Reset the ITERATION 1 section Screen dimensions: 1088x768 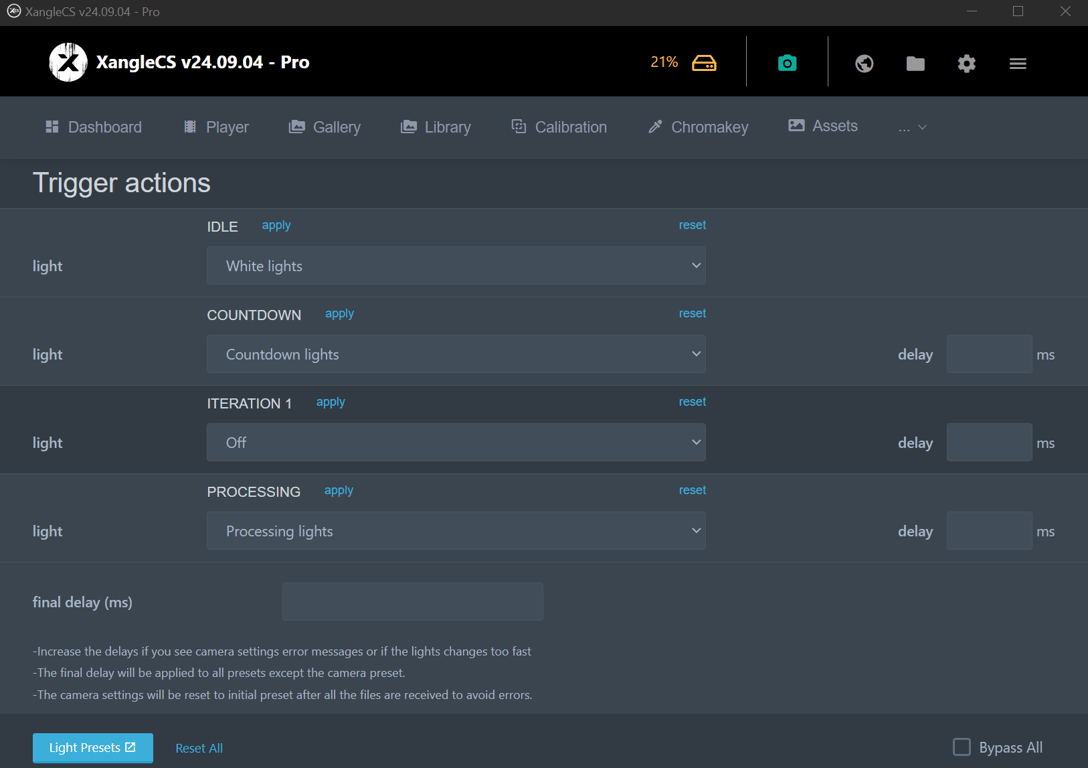point(692,402)
